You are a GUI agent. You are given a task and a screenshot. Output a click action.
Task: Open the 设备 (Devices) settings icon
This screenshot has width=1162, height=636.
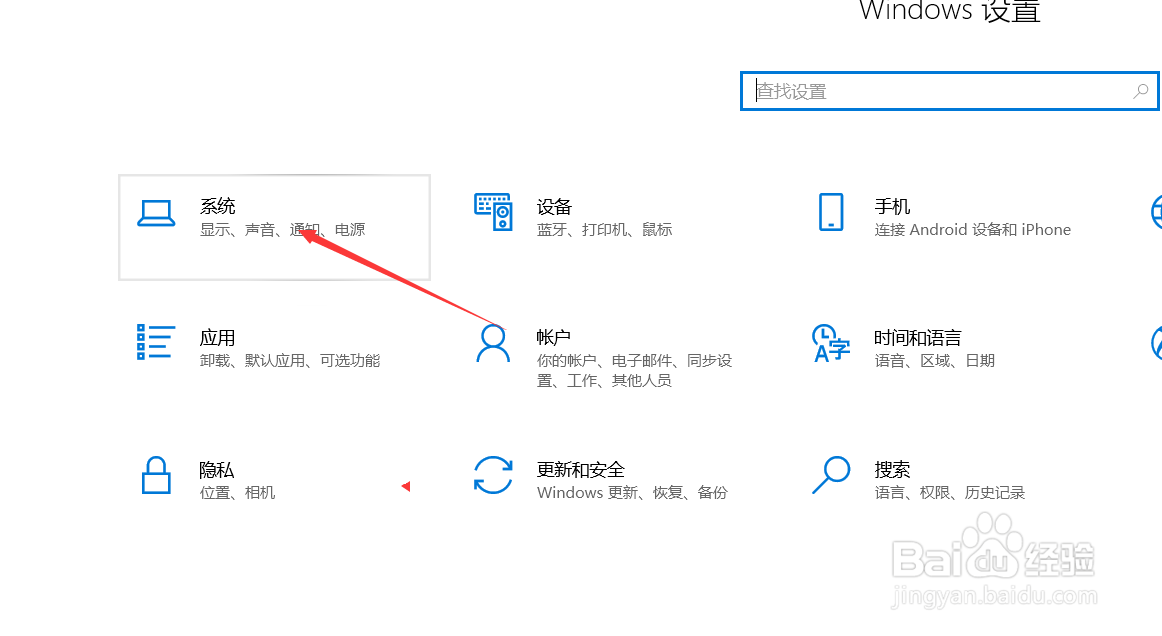(x=494, y=213)
